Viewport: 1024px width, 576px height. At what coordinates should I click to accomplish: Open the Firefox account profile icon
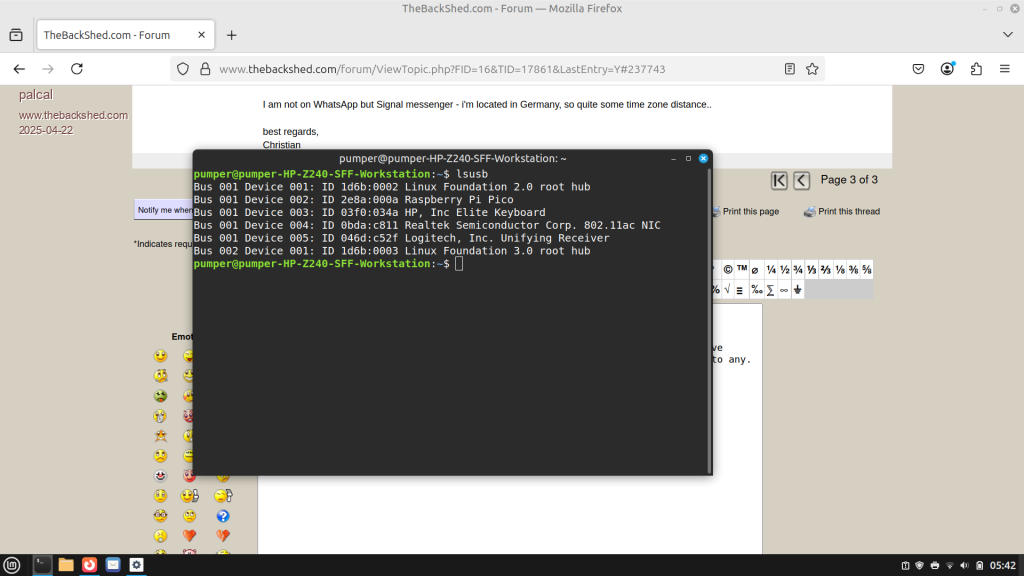947,69
